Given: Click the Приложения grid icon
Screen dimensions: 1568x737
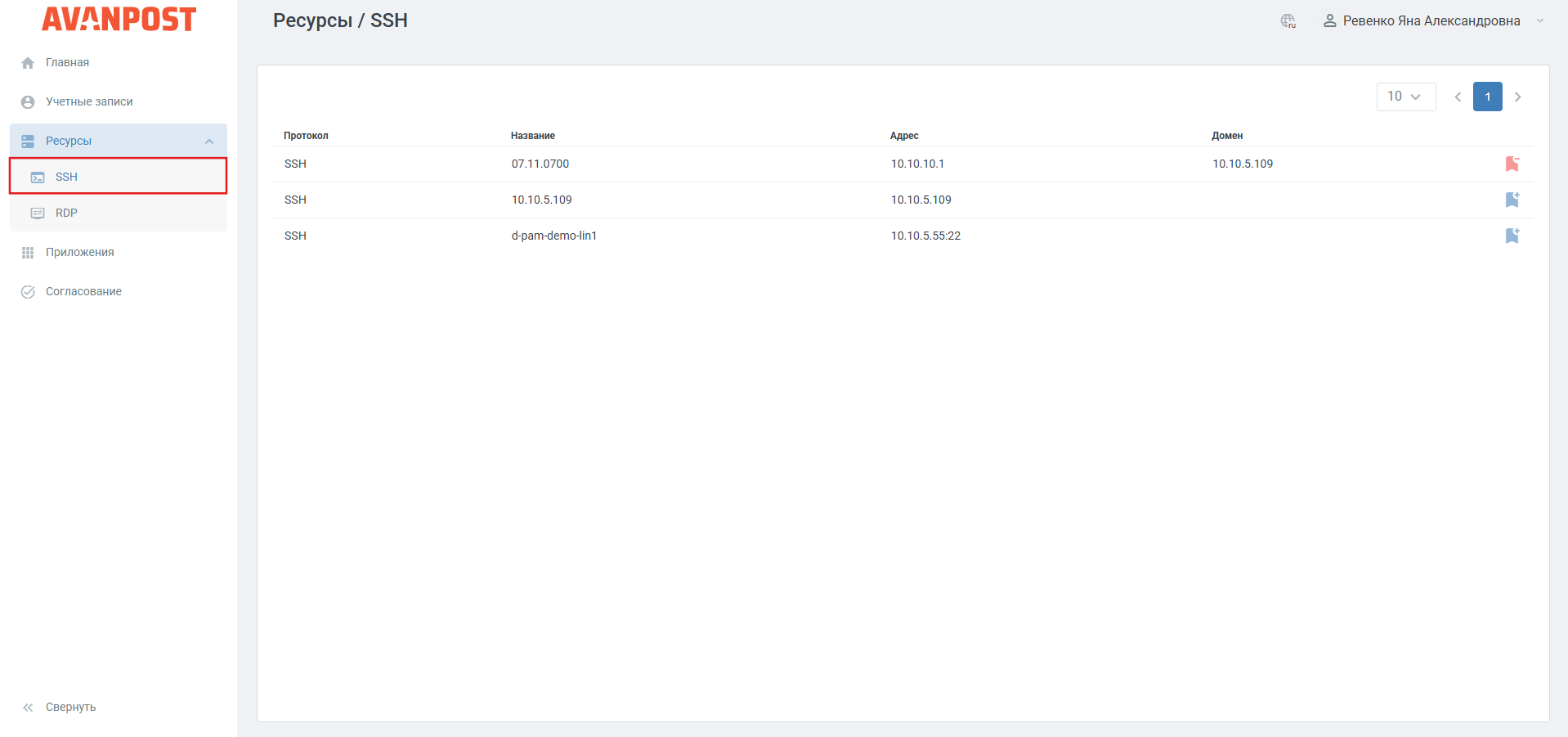Looking at the screenshot, I should [x=28, y=253].
